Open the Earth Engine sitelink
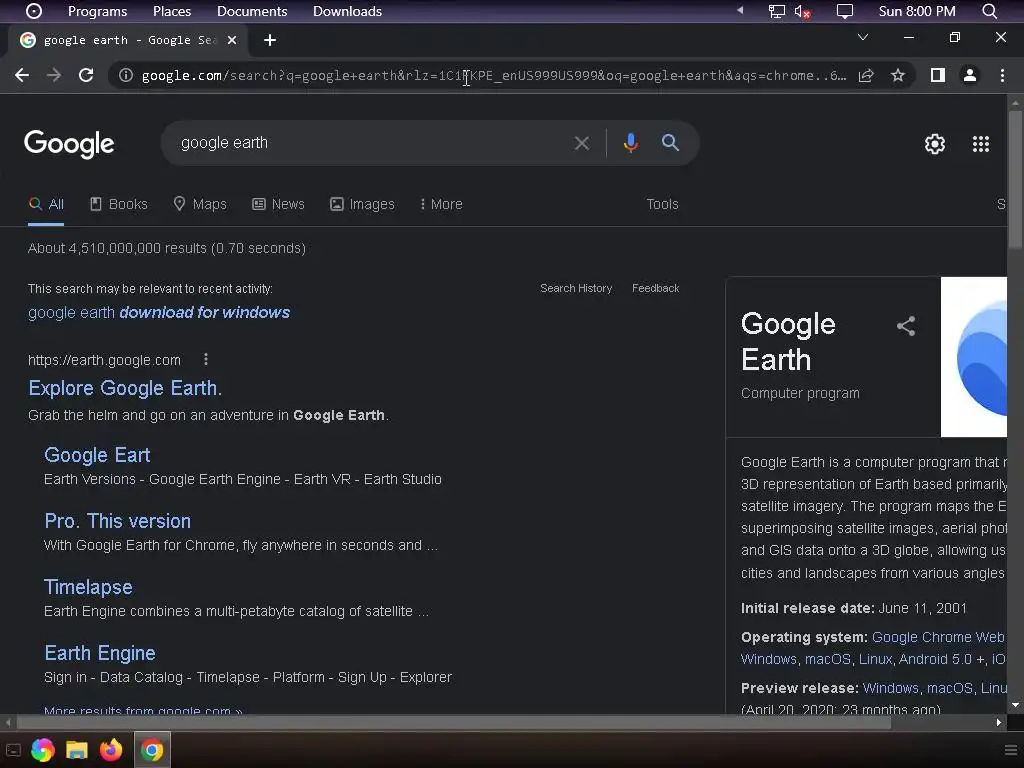The width and height of the screenshot is (1024, 768). click(100, 652)
